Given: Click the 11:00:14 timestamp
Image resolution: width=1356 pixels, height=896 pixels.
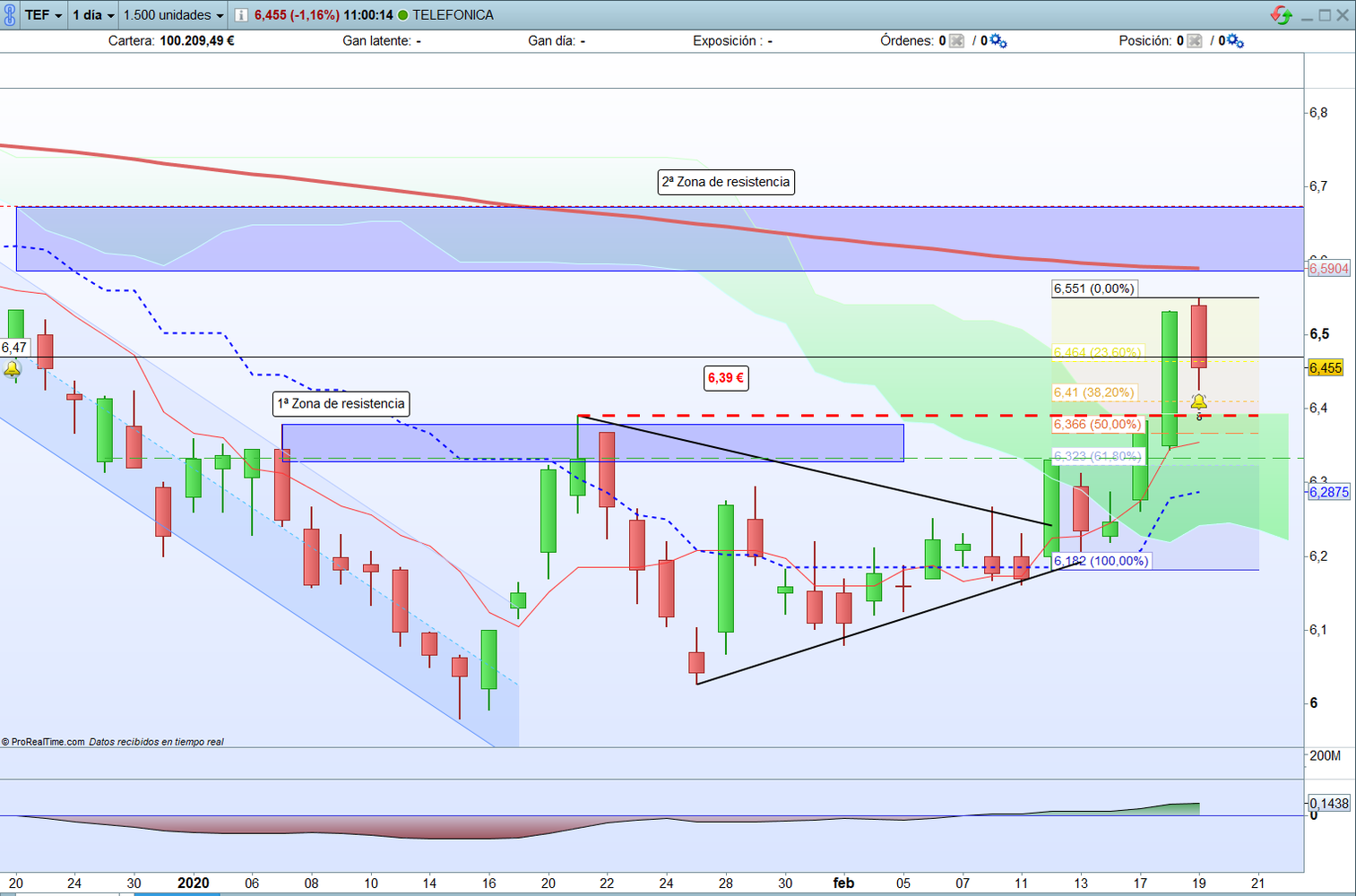Looking at the screenshot, I should coord(368,15).
